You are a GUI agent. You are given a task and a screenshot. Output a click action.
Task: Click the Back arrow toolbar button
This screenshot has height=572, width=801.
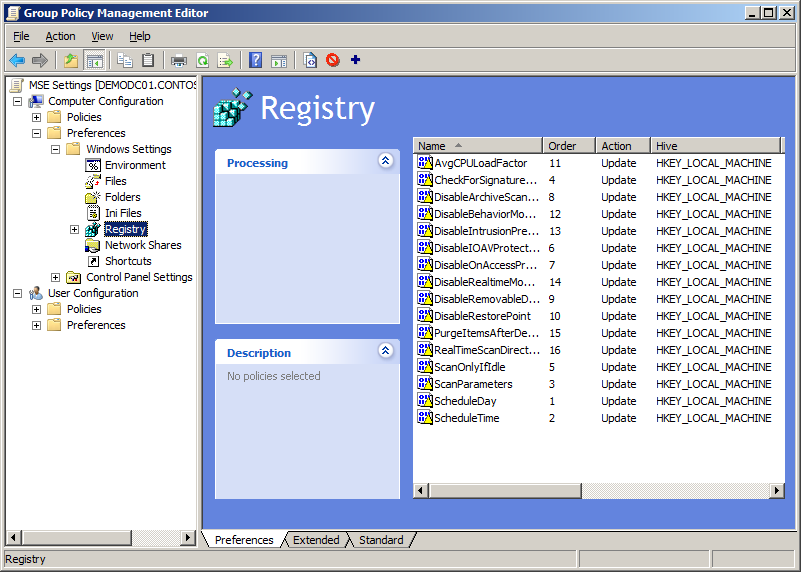pos(17,60)
